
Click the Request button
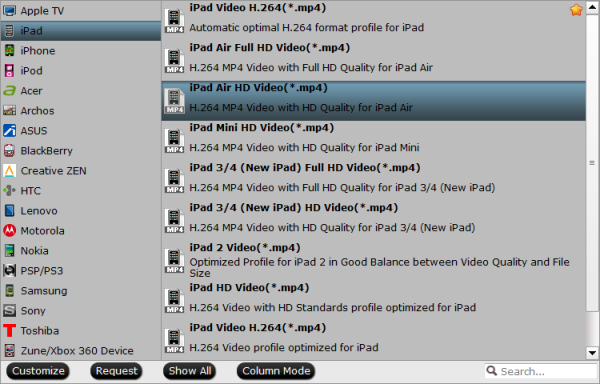pyautogui.click(x=116, y=371)
